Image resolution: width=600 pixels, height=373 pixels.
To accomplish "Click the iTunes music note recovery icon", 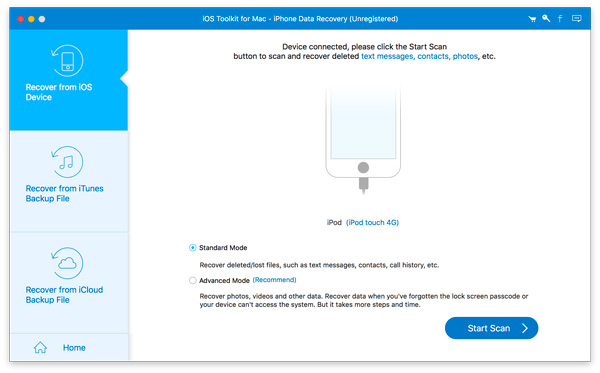I will pyautogui.click(x=67, y=162).
